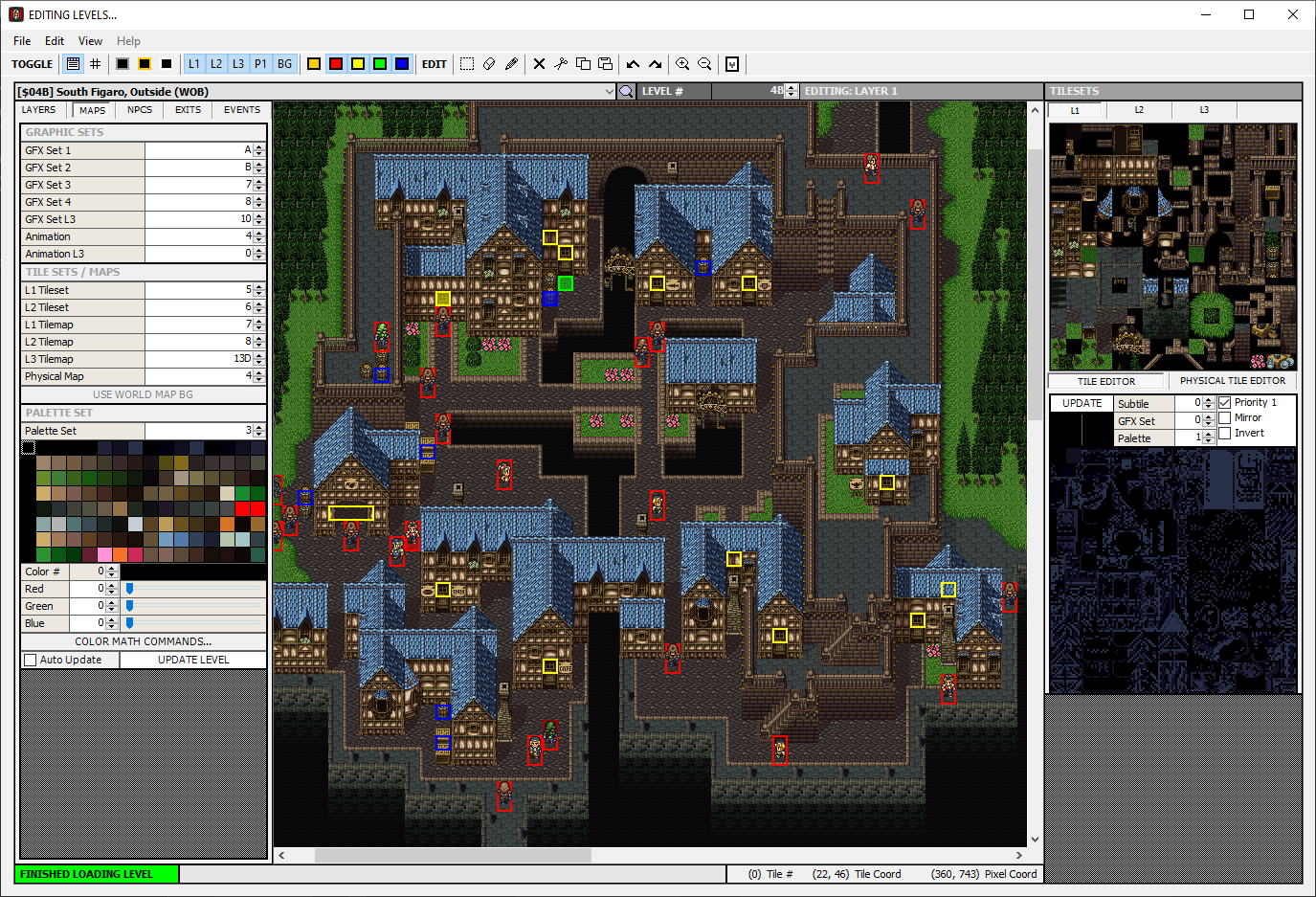The image size is (1316, 897).
Task: Click USE WORLD MAP BG button
Action: 144,394
